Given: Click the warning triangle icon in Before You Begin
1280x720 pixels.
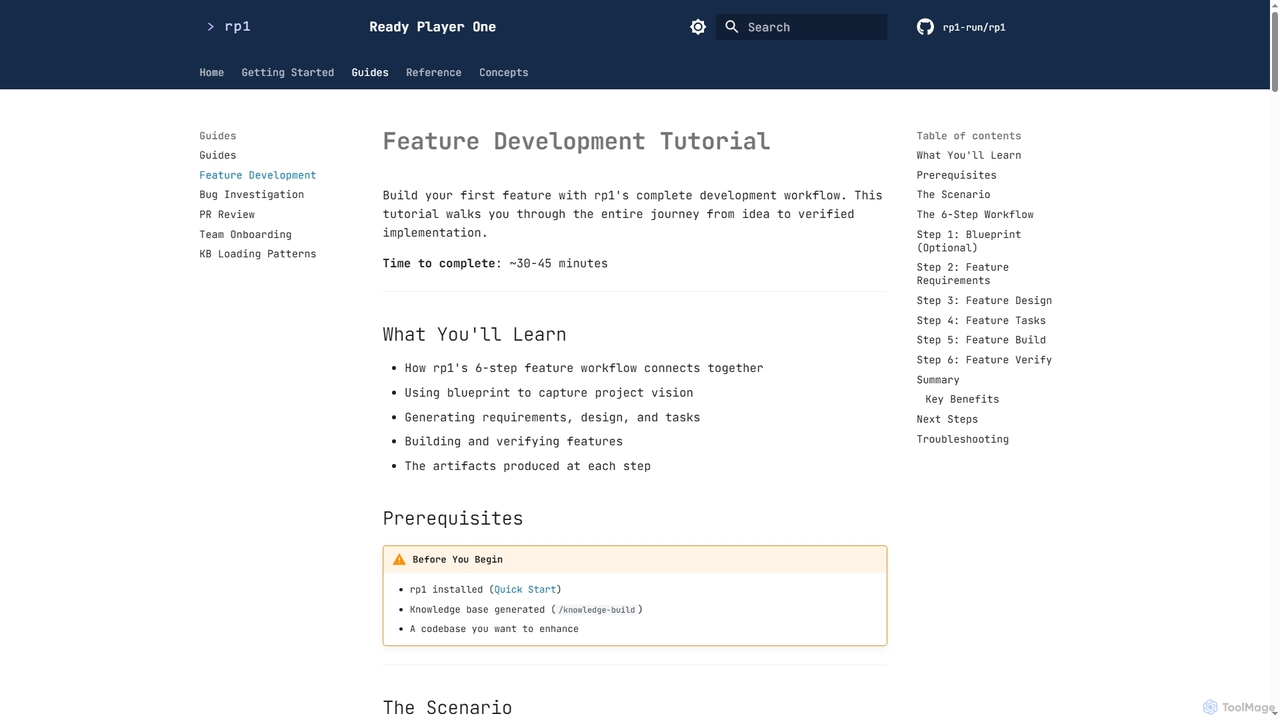Looking at the screenshot, I should pyautogui.click(x=399, y=560).
